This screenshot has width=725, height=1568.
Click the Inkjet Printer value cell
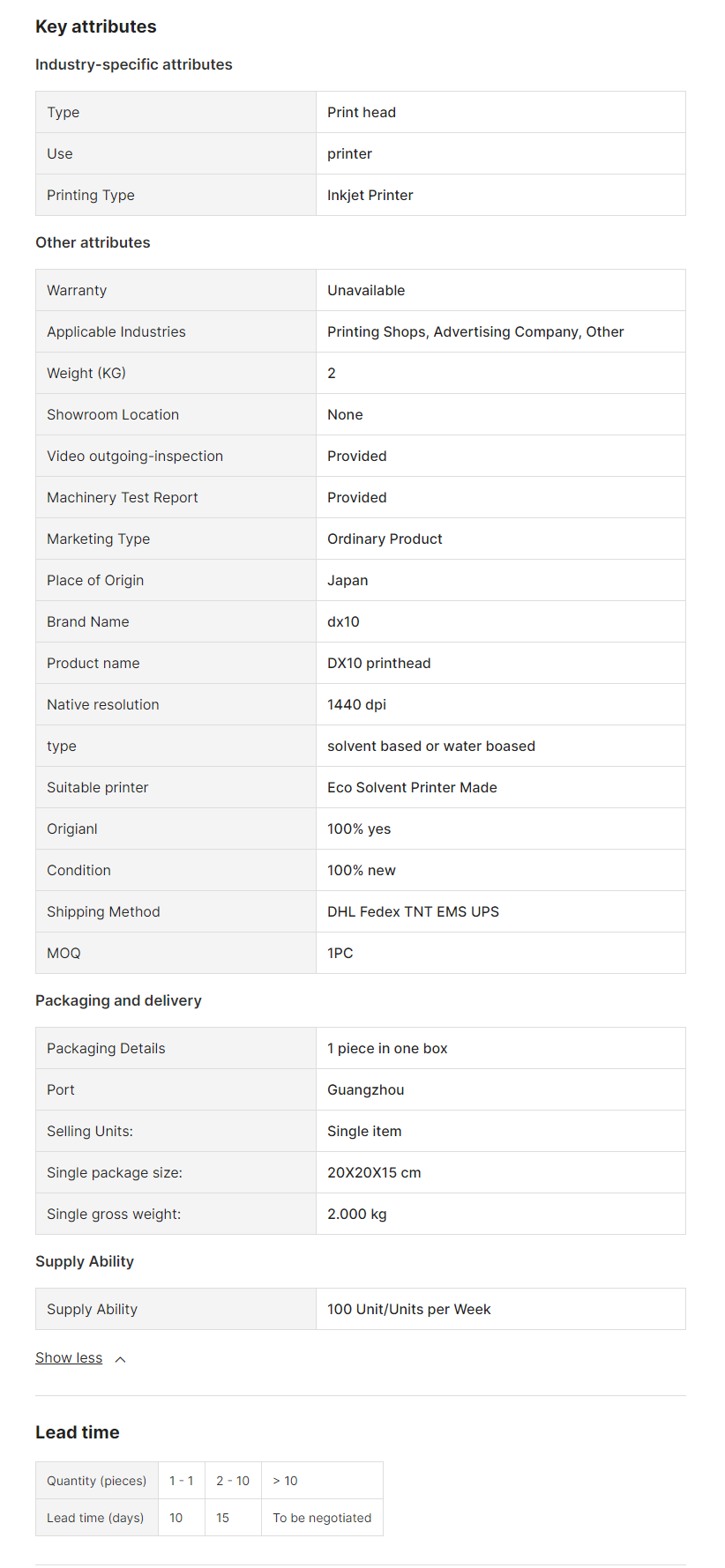[370, 195]
